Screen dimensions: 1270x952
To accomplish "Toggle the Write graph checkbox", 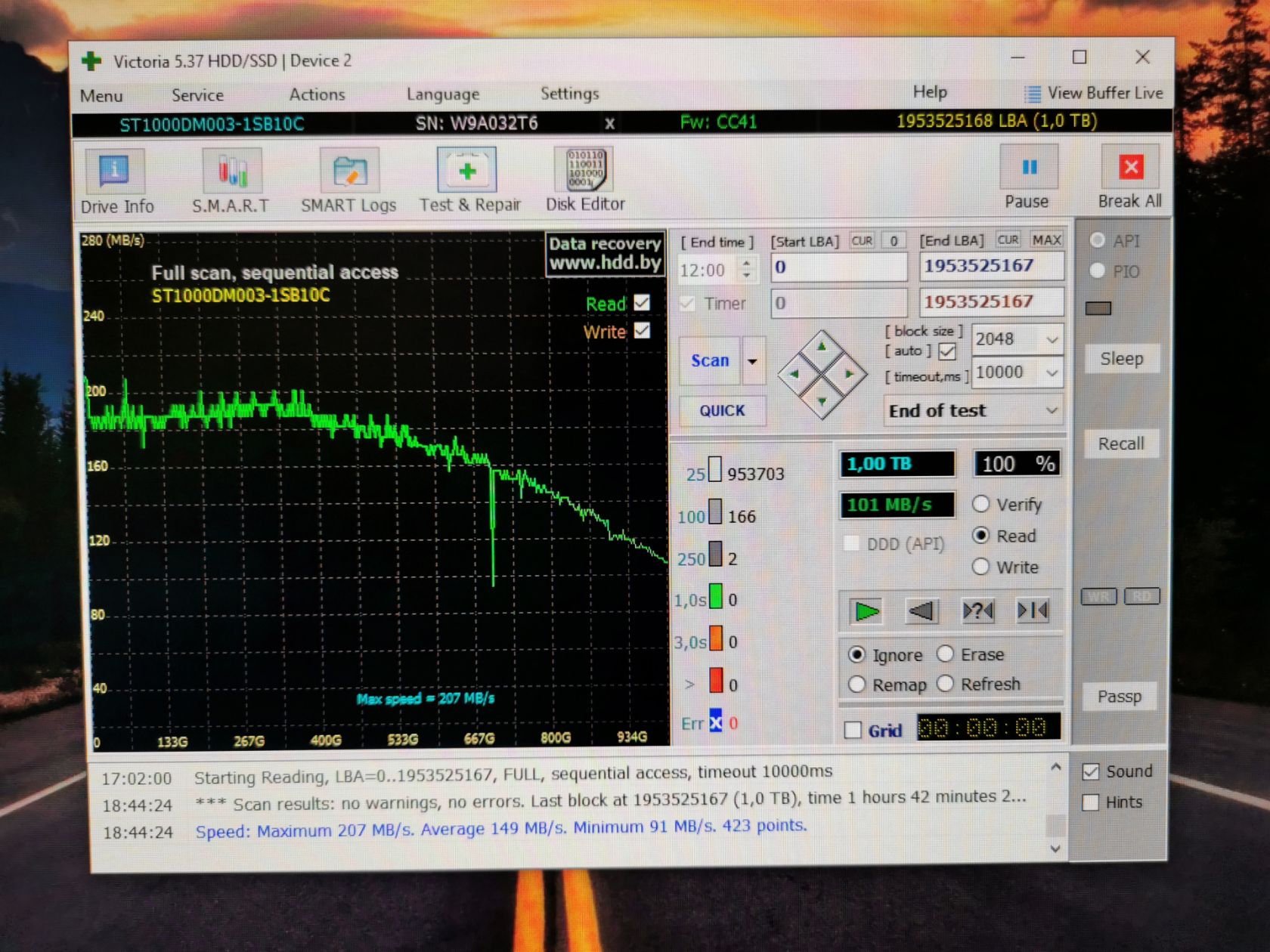I will pos(642,331).
